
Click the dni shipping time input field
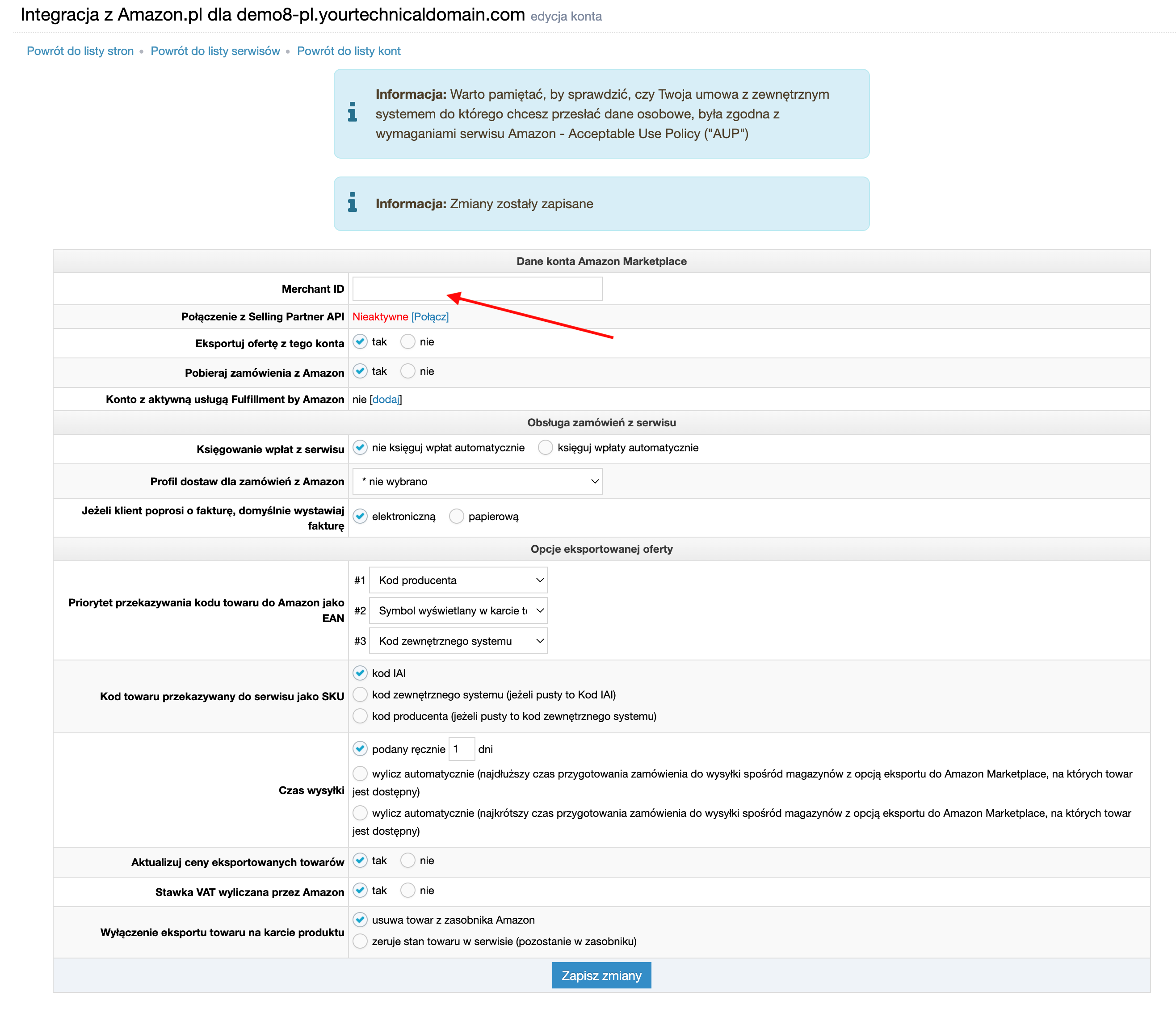pyautogui.click(x=462, y=749)
